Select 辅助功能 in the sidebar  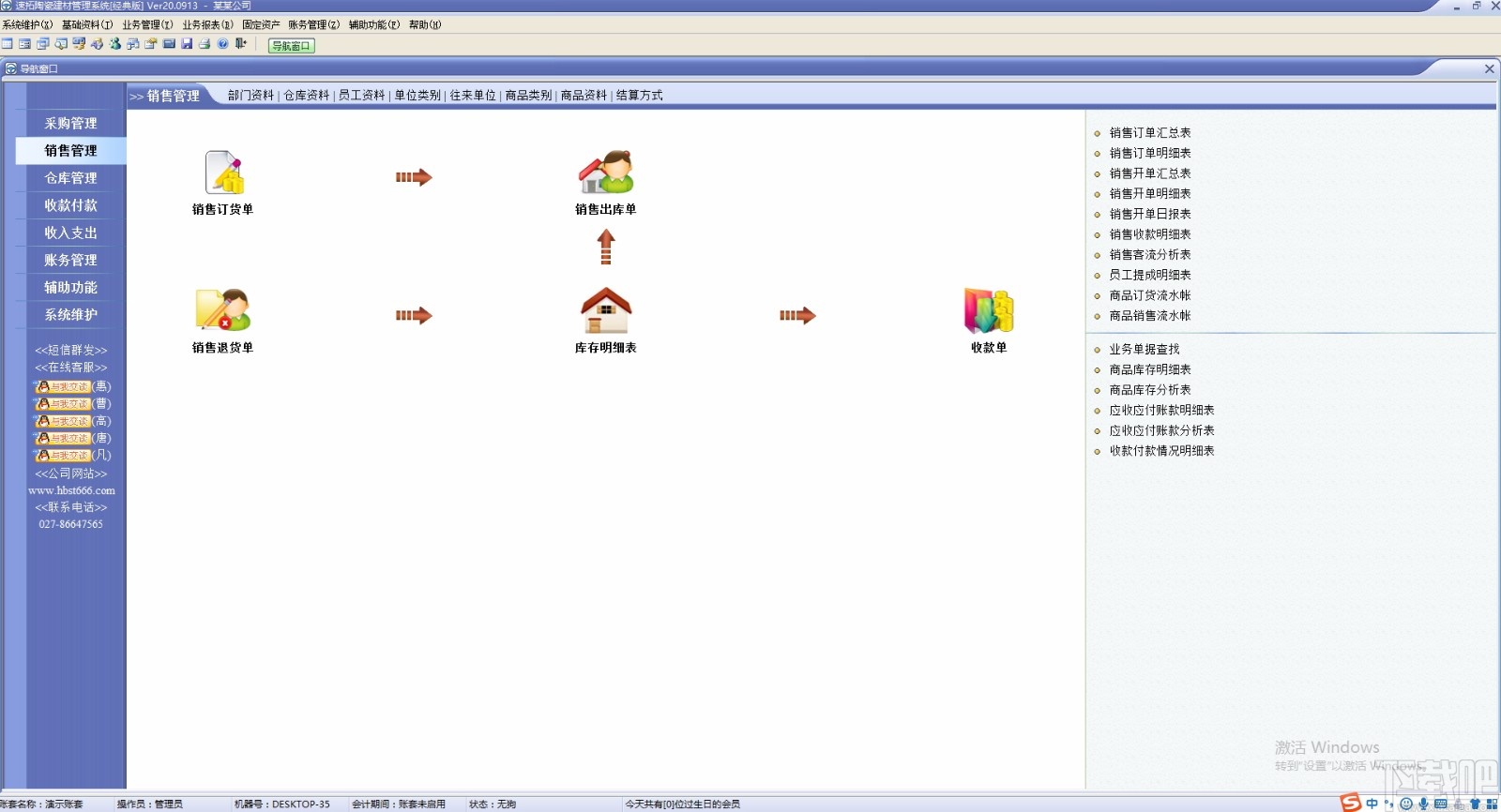(71, 288)
